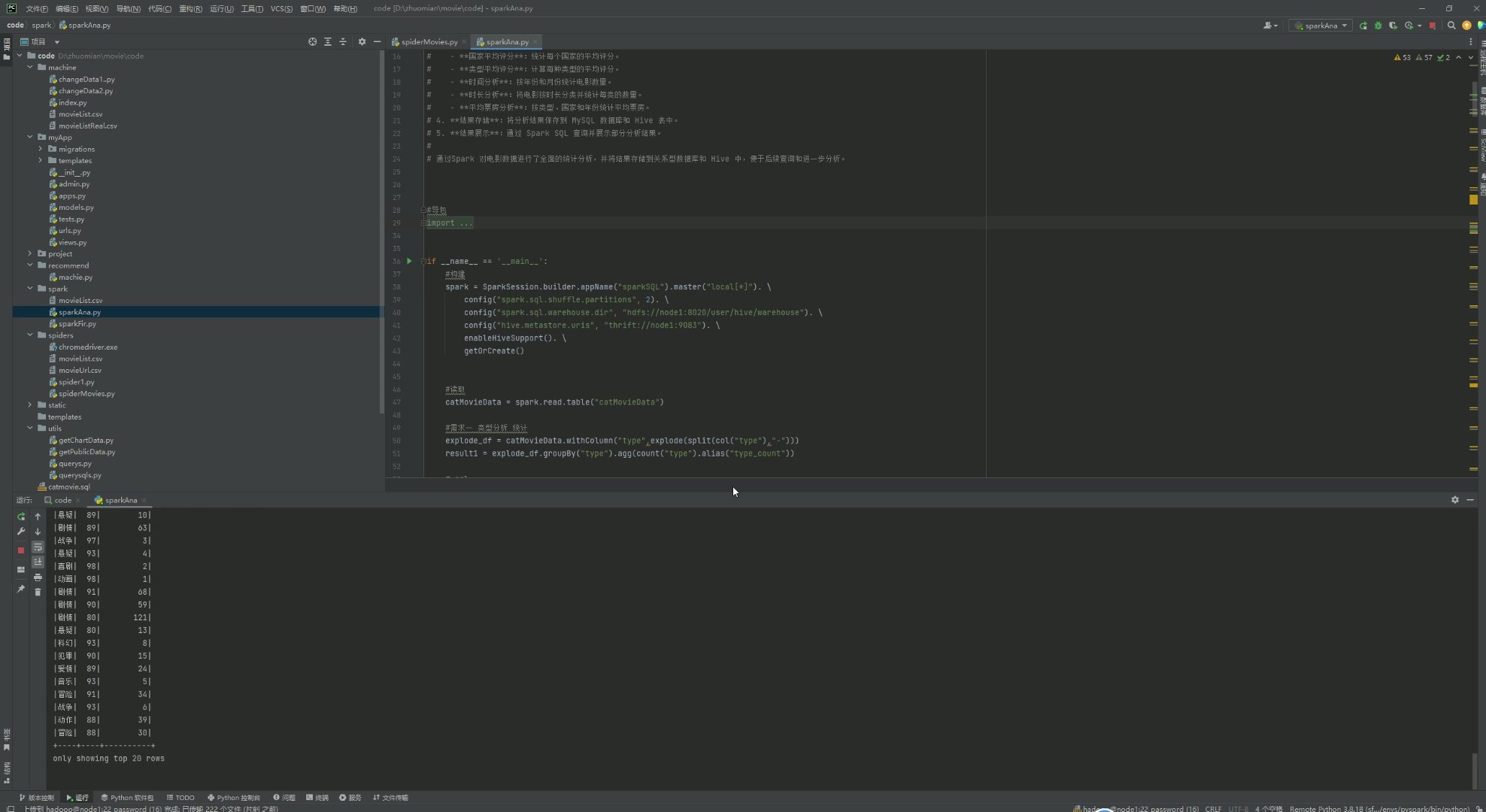This screenshot has width=1486, height=812.
Task: Open the TODO tool window button
Action: [x=180, y=798]
